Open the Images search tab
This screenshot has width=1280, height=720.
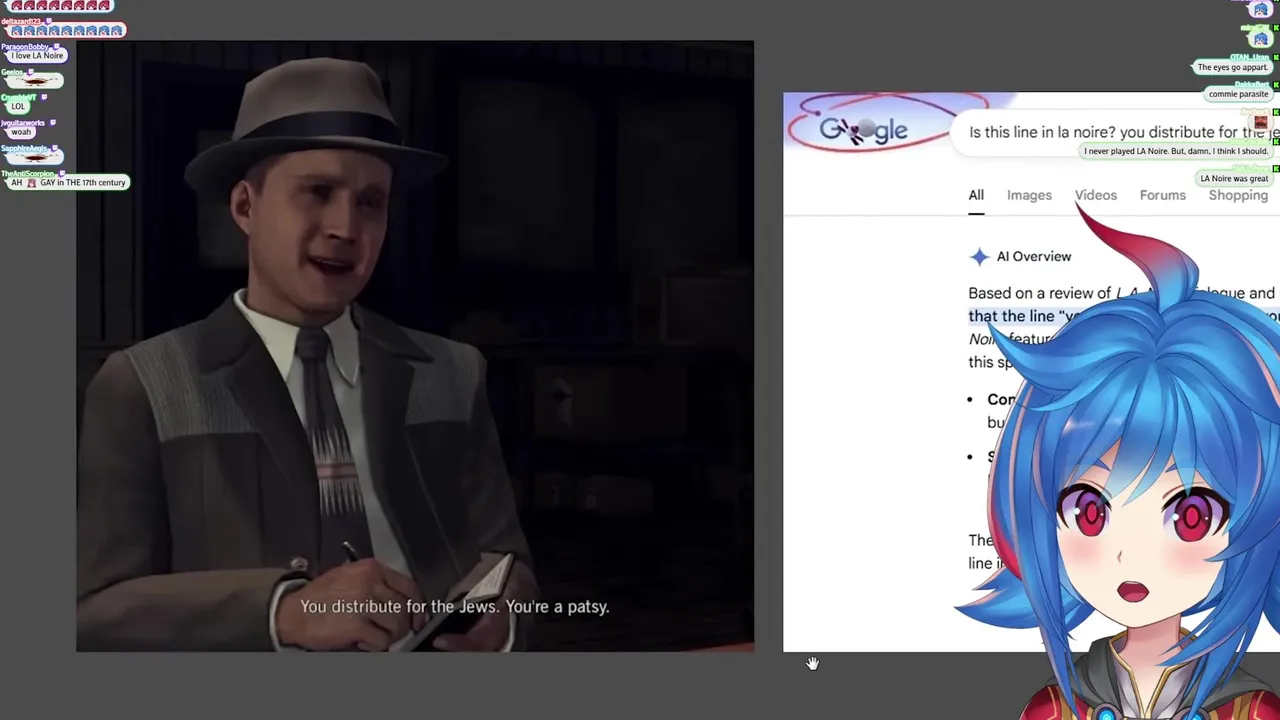coord(1029,195)
